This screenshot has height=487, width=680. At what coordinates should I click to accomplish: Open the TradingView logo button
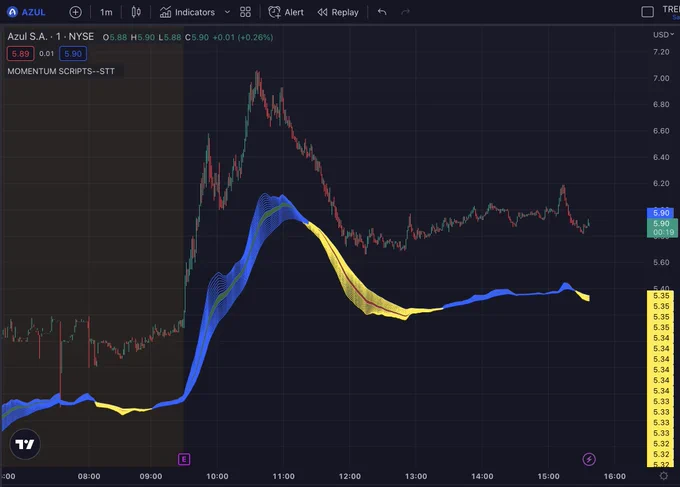point(25,444)
